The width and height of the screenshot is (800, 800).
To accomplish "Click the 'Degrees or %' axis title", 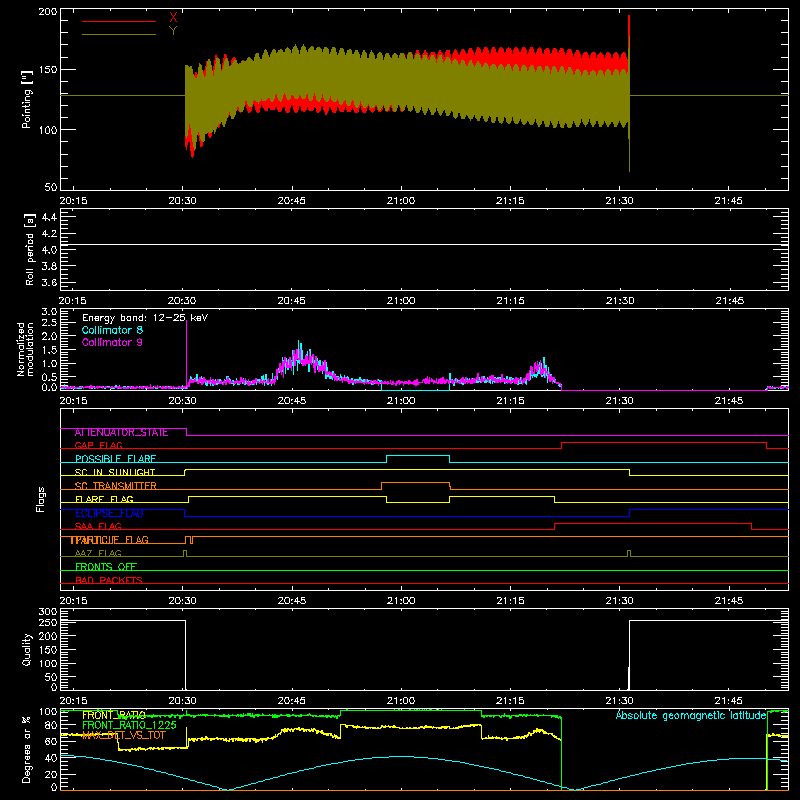I will [x=27, y=750].
